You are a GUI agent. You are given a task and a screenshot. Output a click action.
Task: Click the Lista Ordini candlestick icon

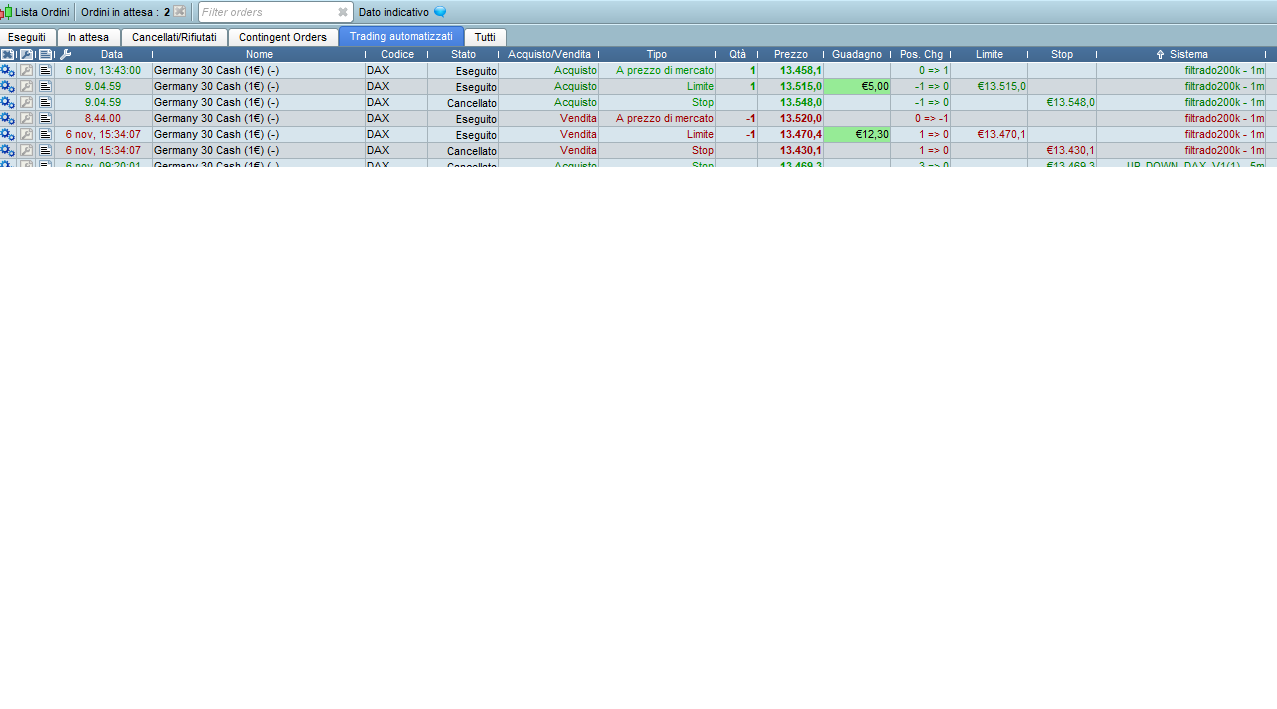pyautogui.click(x=6, y=12)
